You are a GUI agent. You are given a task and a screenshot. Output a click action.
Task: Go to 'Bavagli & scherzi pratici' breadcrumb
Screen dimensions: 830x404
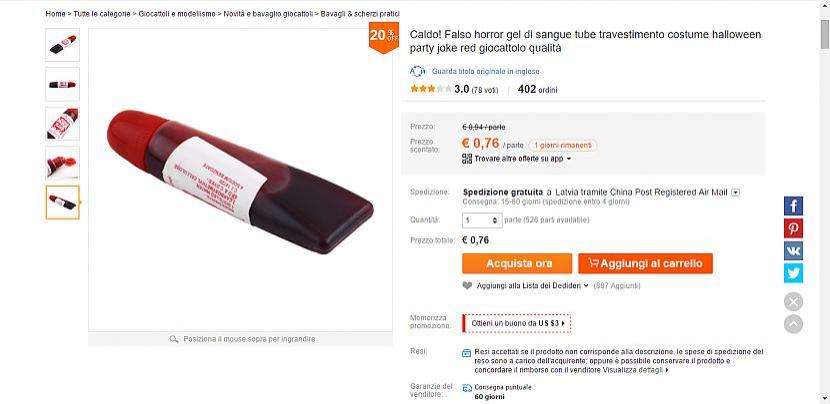pos(360,14)
